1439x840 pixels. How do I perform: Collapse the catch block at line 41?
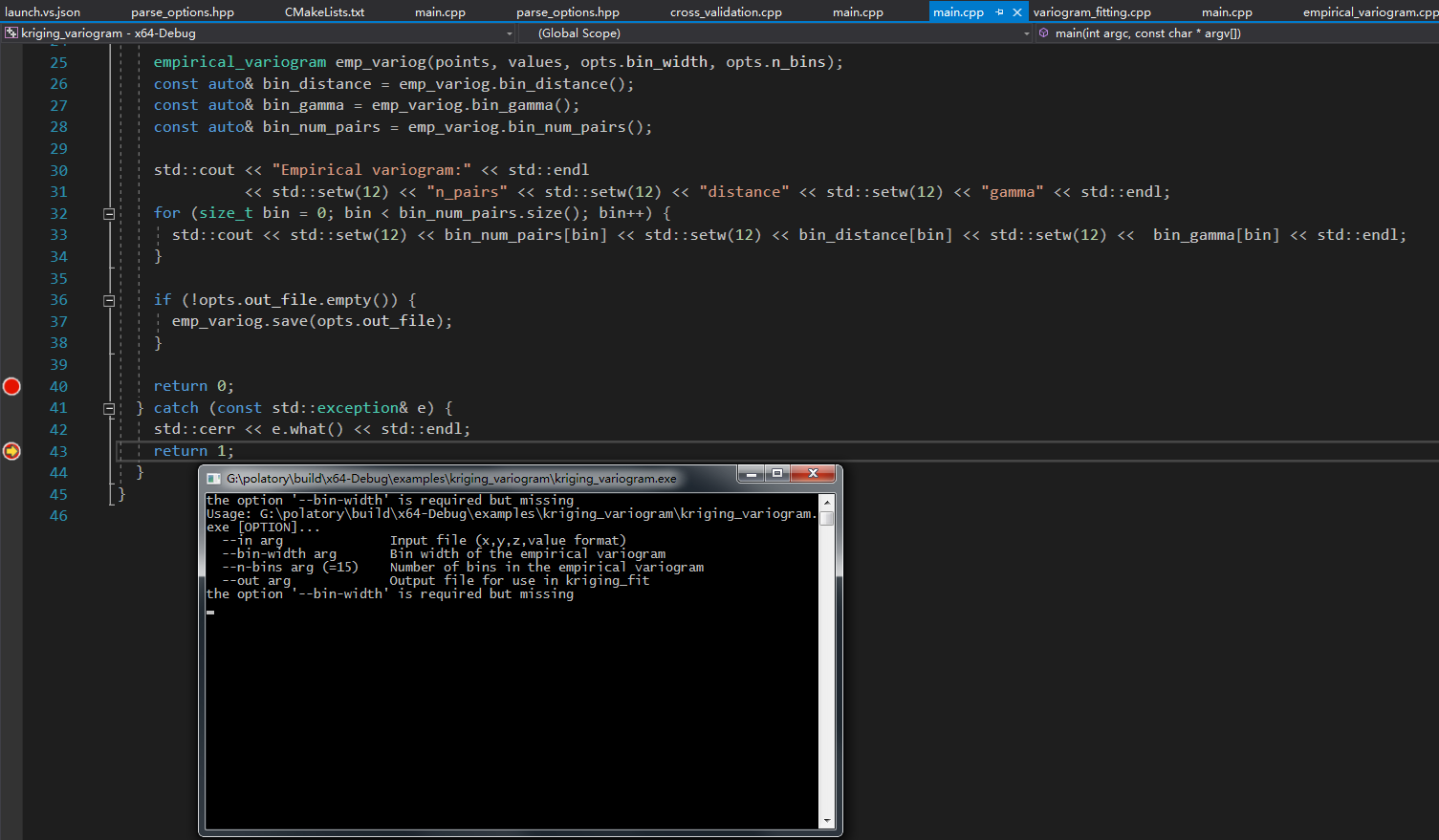point(109,408)
